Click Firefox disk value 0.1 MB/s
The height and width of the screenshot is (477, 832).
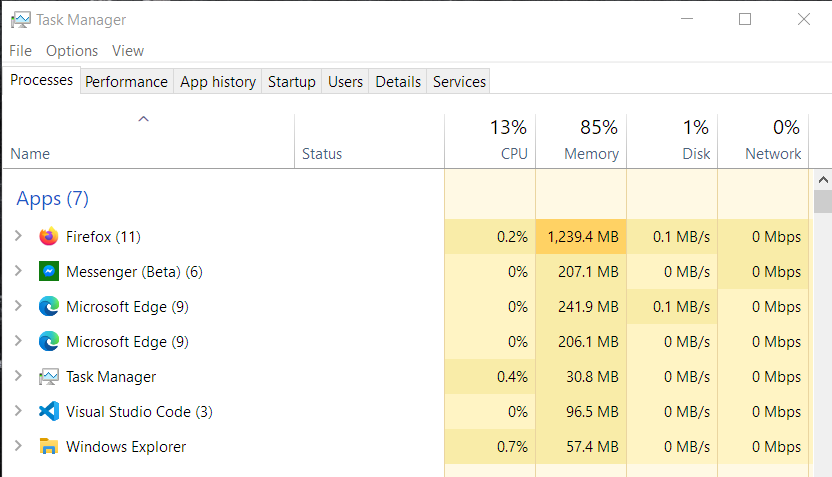[x=681, y=237]
